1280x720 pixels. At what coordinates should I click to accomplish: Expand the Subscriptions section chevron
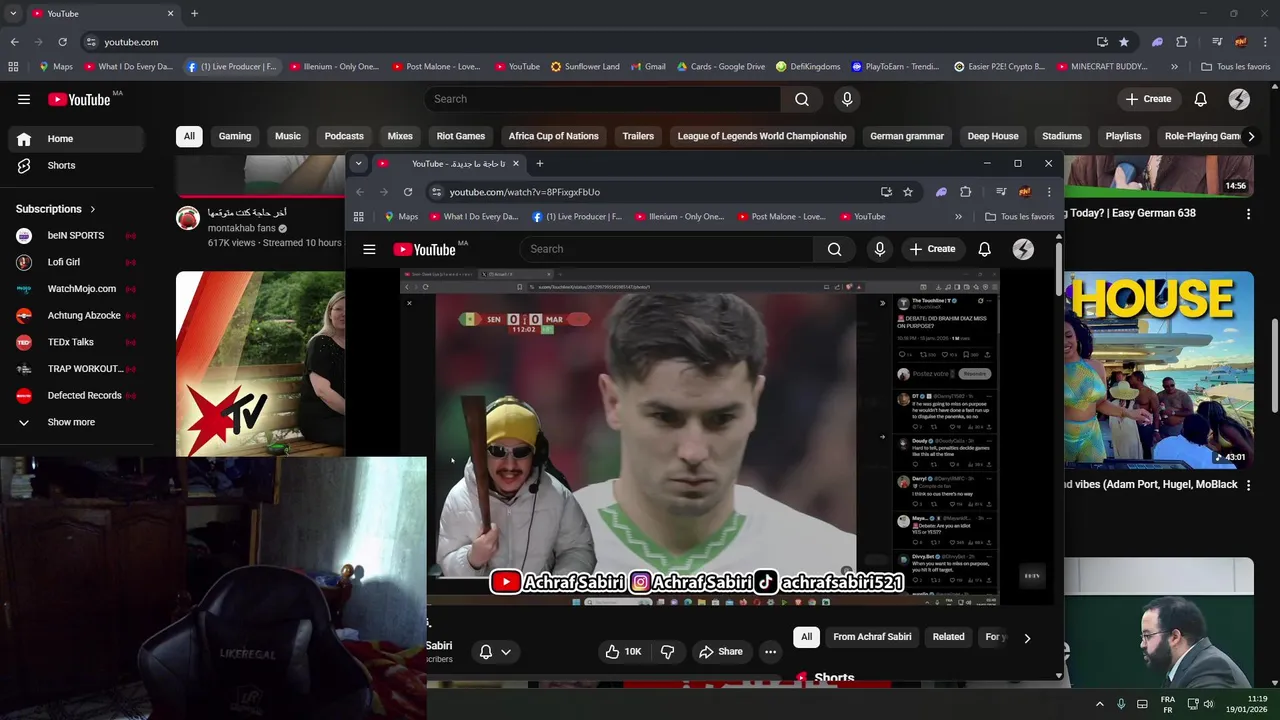point(93,209)
